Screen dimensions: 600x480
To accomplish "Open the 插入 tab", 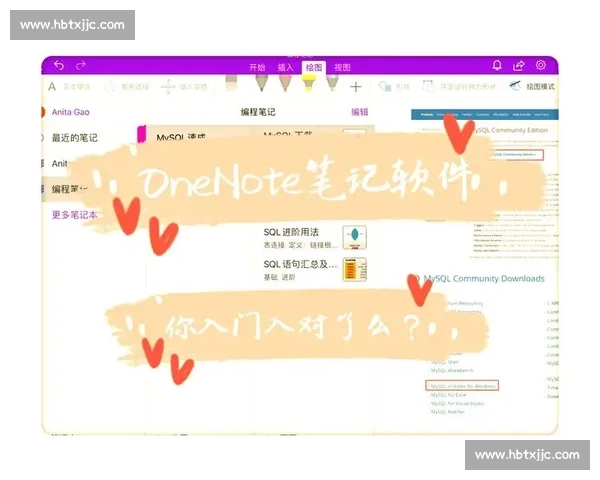I will [285, 68].
